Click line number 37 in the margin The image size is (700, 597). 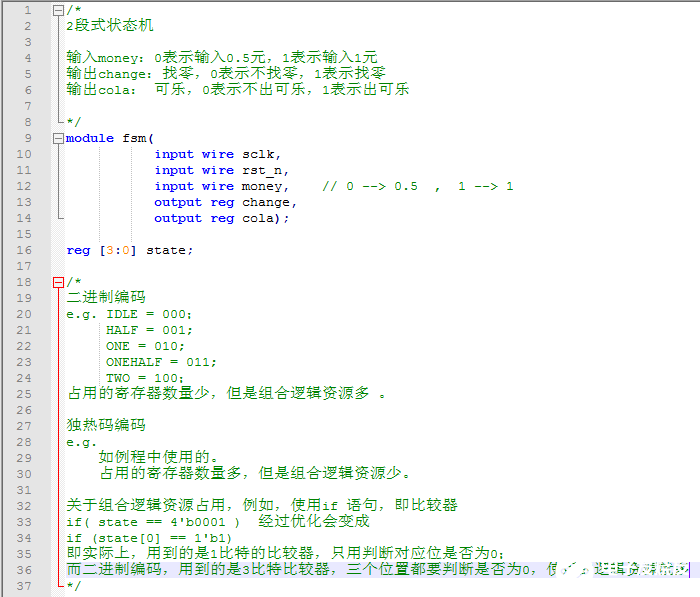[x=24, y=586]
